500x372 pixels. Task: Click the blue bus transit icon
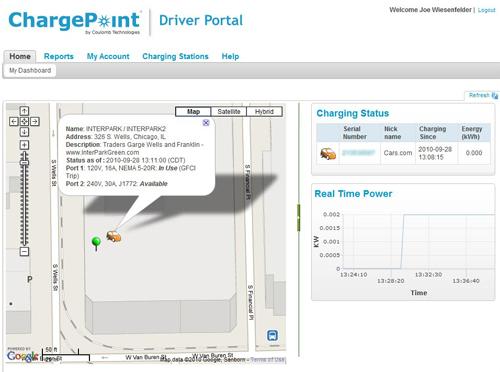click(272, 335)
